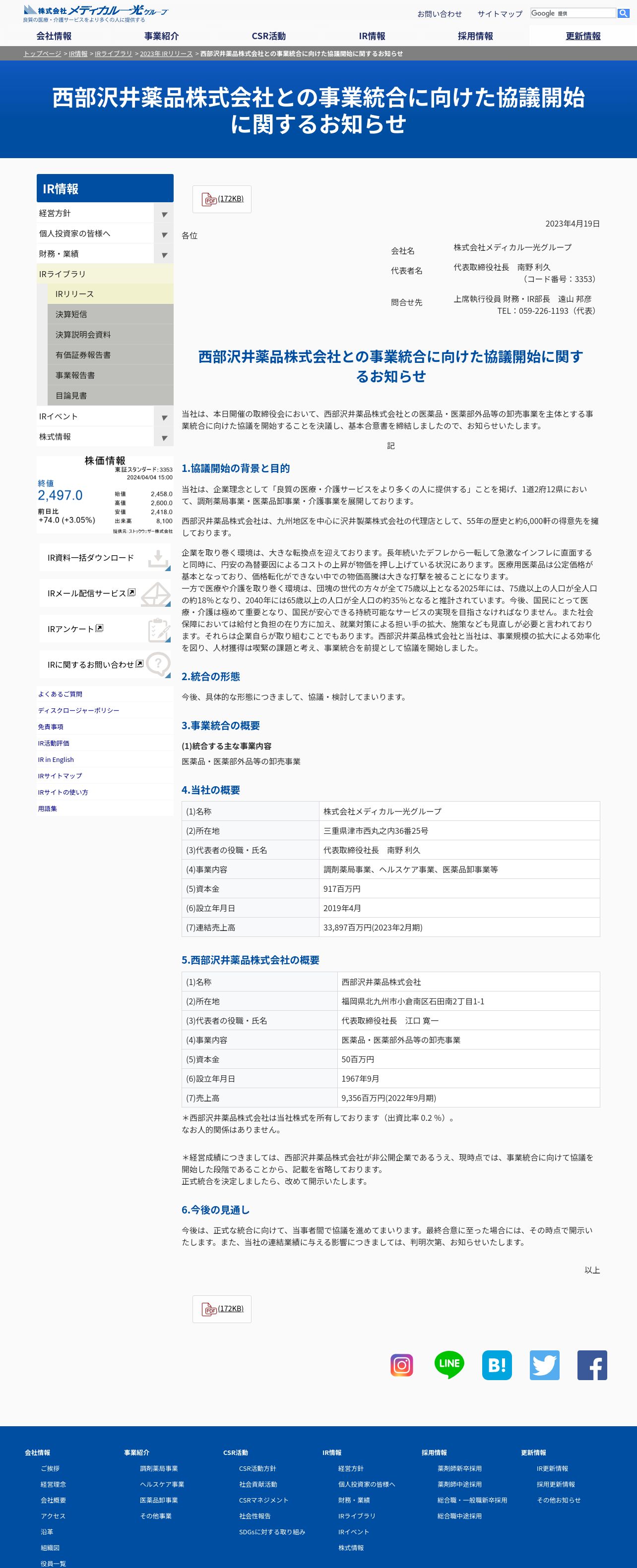
Task: Open footer link ヘルスケア事業
Action: (x=162, y=1484)
